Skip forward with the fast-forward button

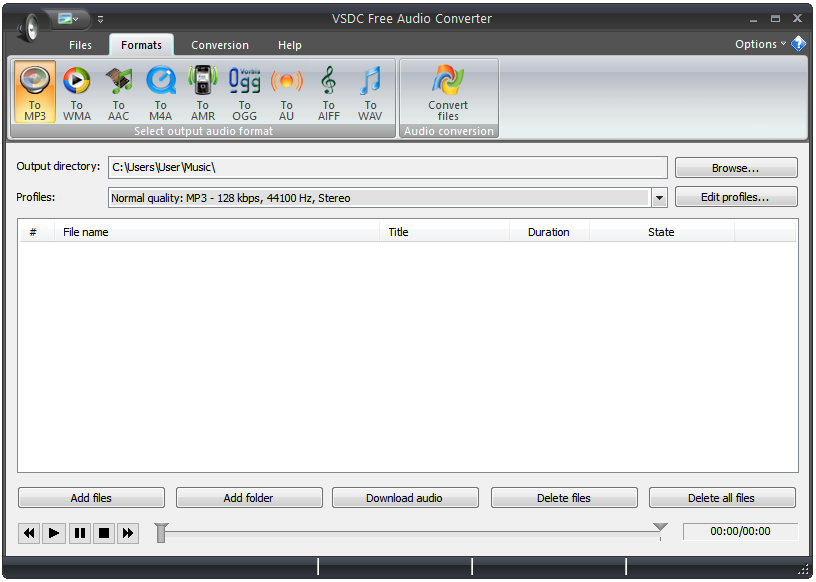[128, 533]
